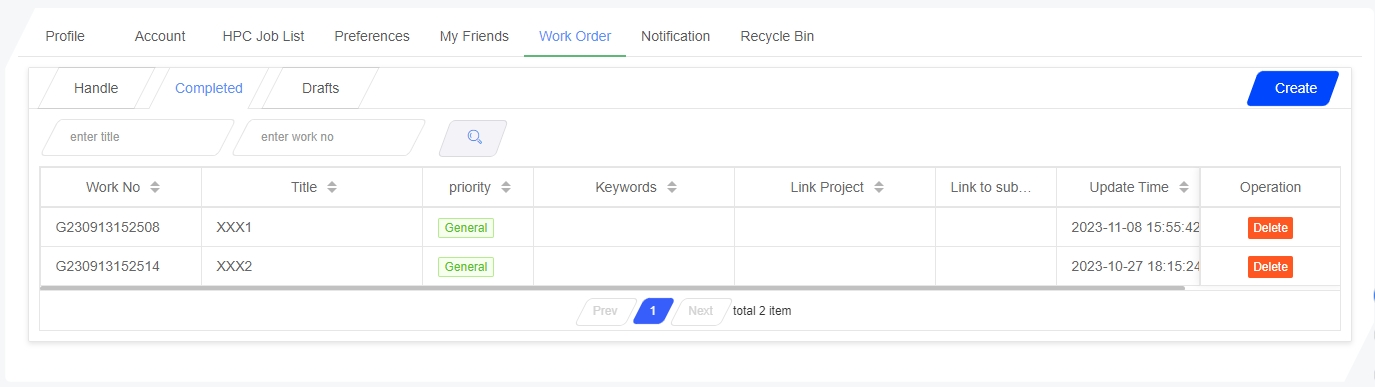Select the Work Order tab
Screen dimensions: 1375x387
(575, 36)
